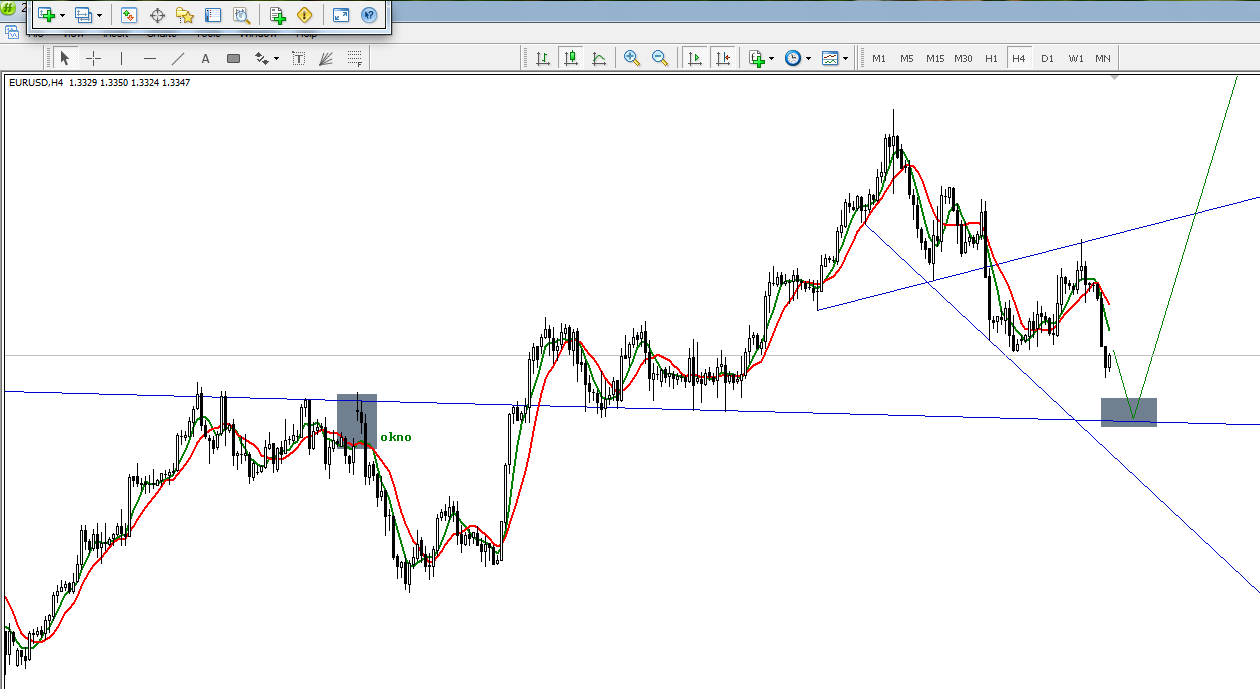Select the Cursor arrow tool

tap(65, 58)
